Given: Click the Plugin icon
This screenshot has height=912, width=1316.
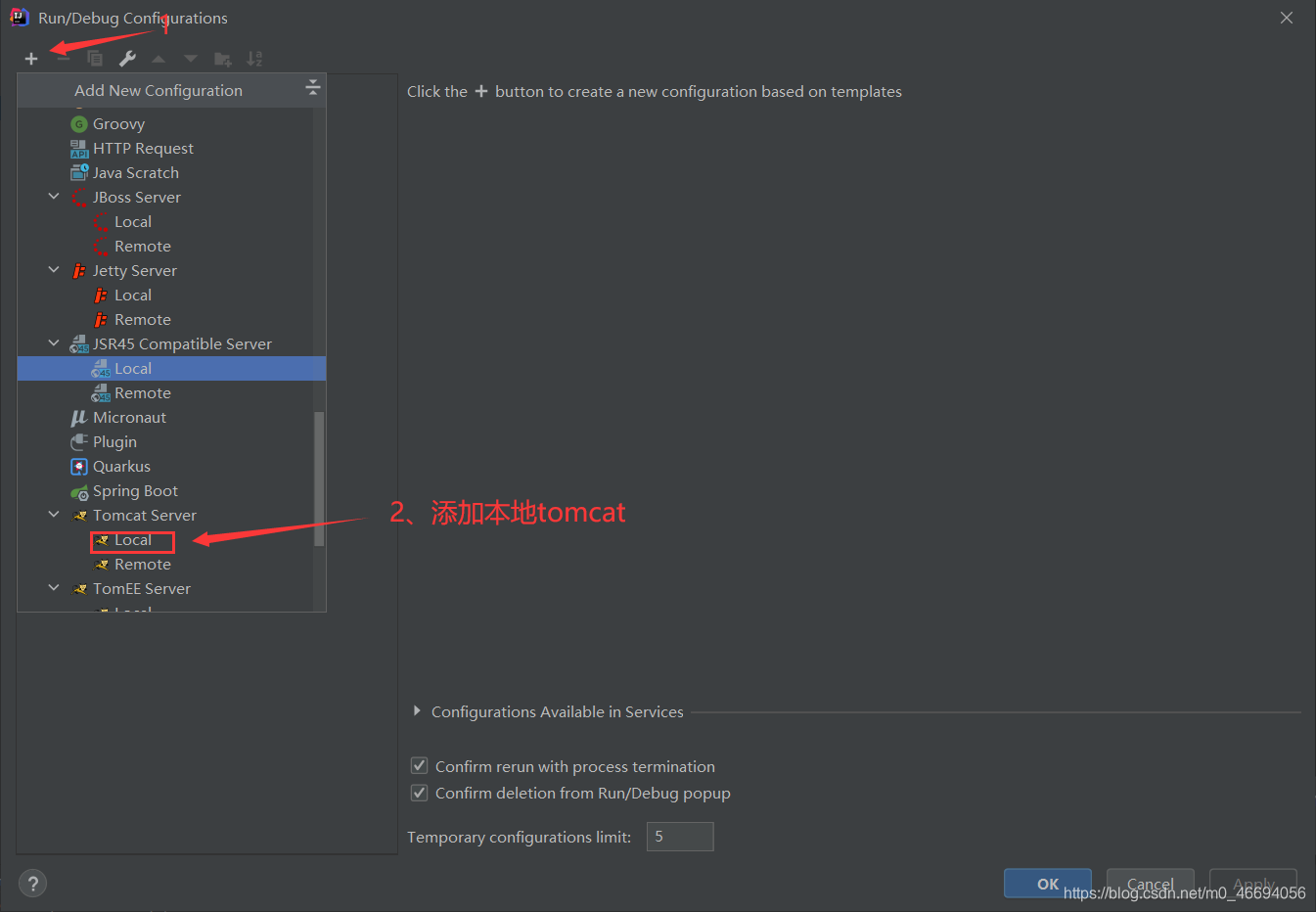Looking at the screenshot, I should click(79, 442).
